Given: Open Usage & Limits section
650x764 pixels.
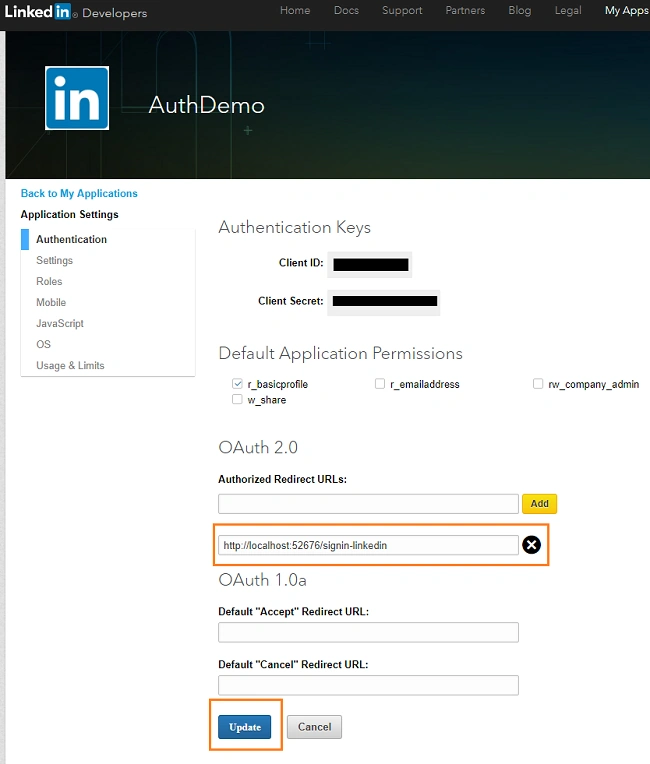Looking at the screenshot, I should [70, 365].
